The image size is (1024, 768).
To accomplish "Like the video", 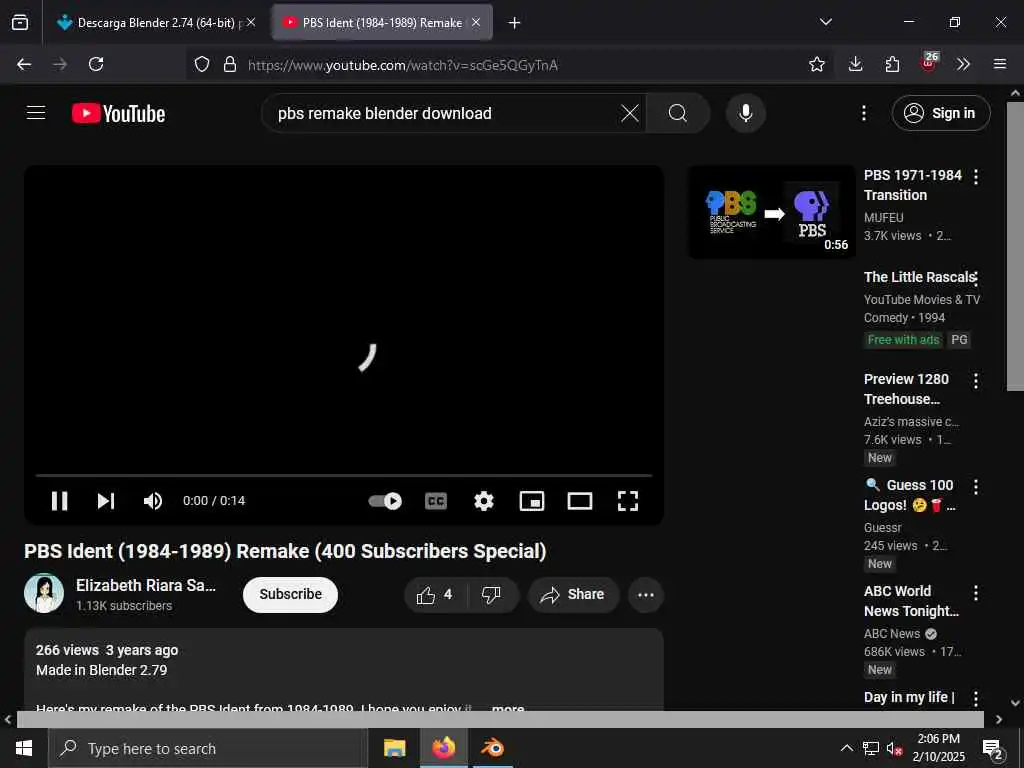I will click(436, 595).
